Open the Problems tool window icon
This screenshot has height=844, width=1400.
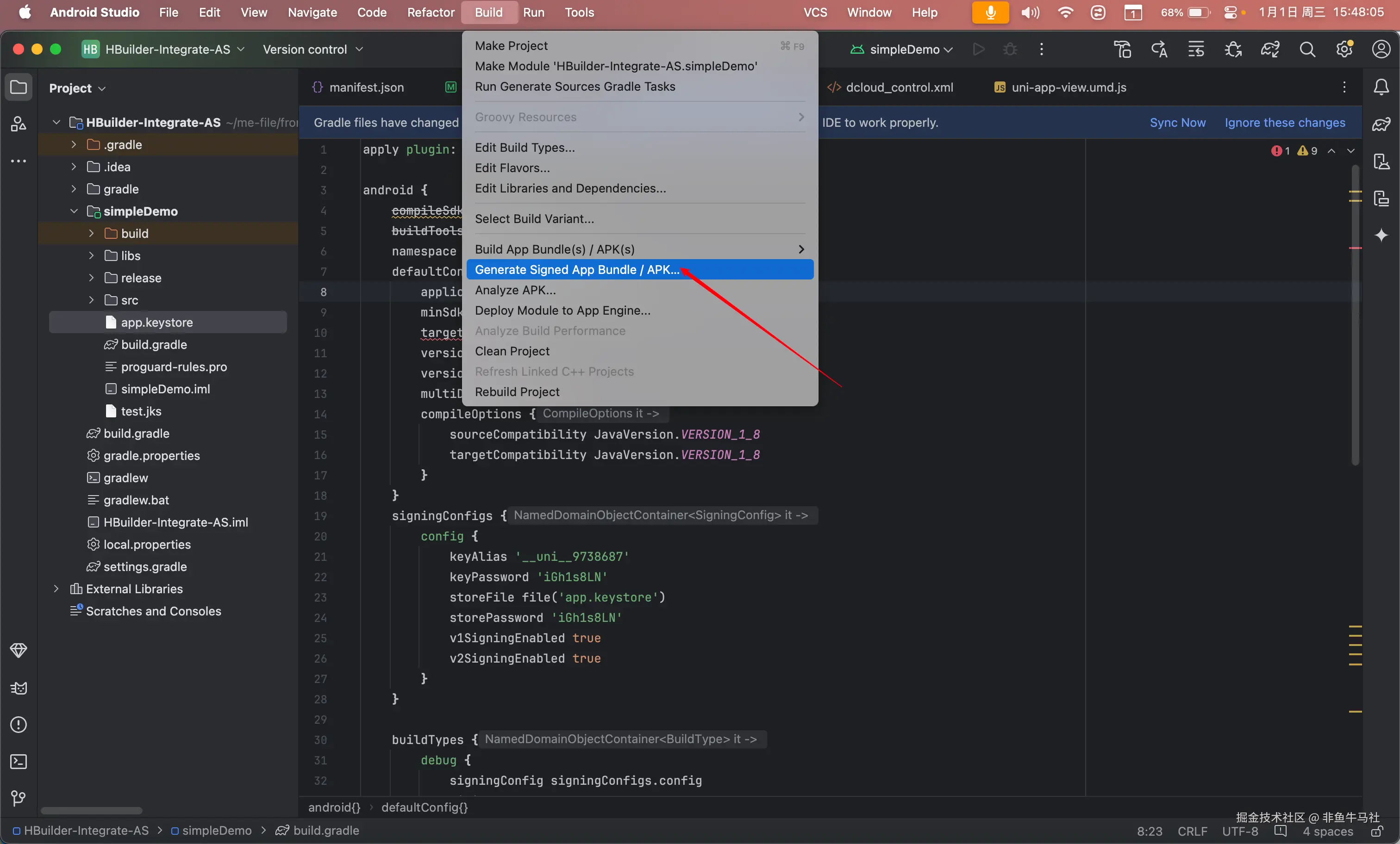click(18, 725)
